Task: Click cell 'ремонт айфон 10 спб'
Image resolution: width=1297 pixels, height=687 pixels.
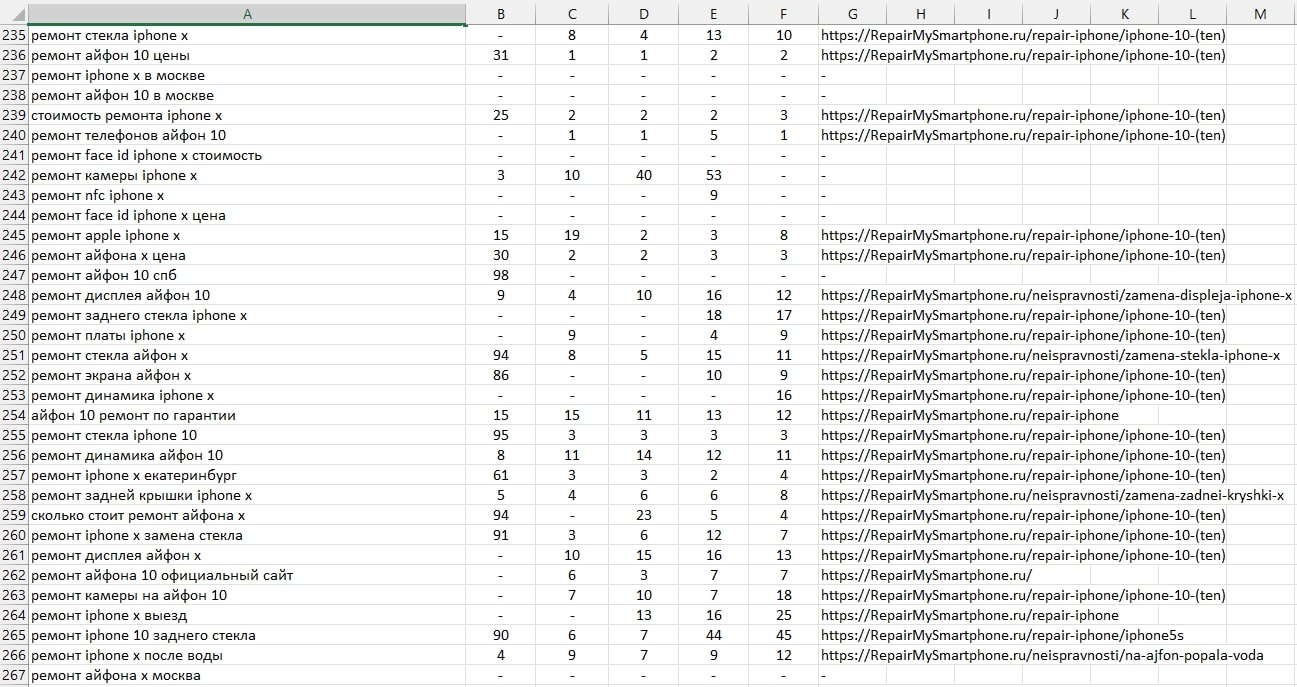Action: (247, 275)
